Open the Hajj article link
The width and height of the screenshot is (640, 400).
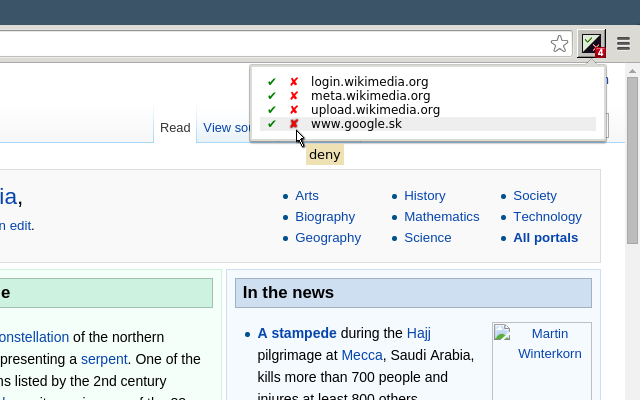point(419,333)
